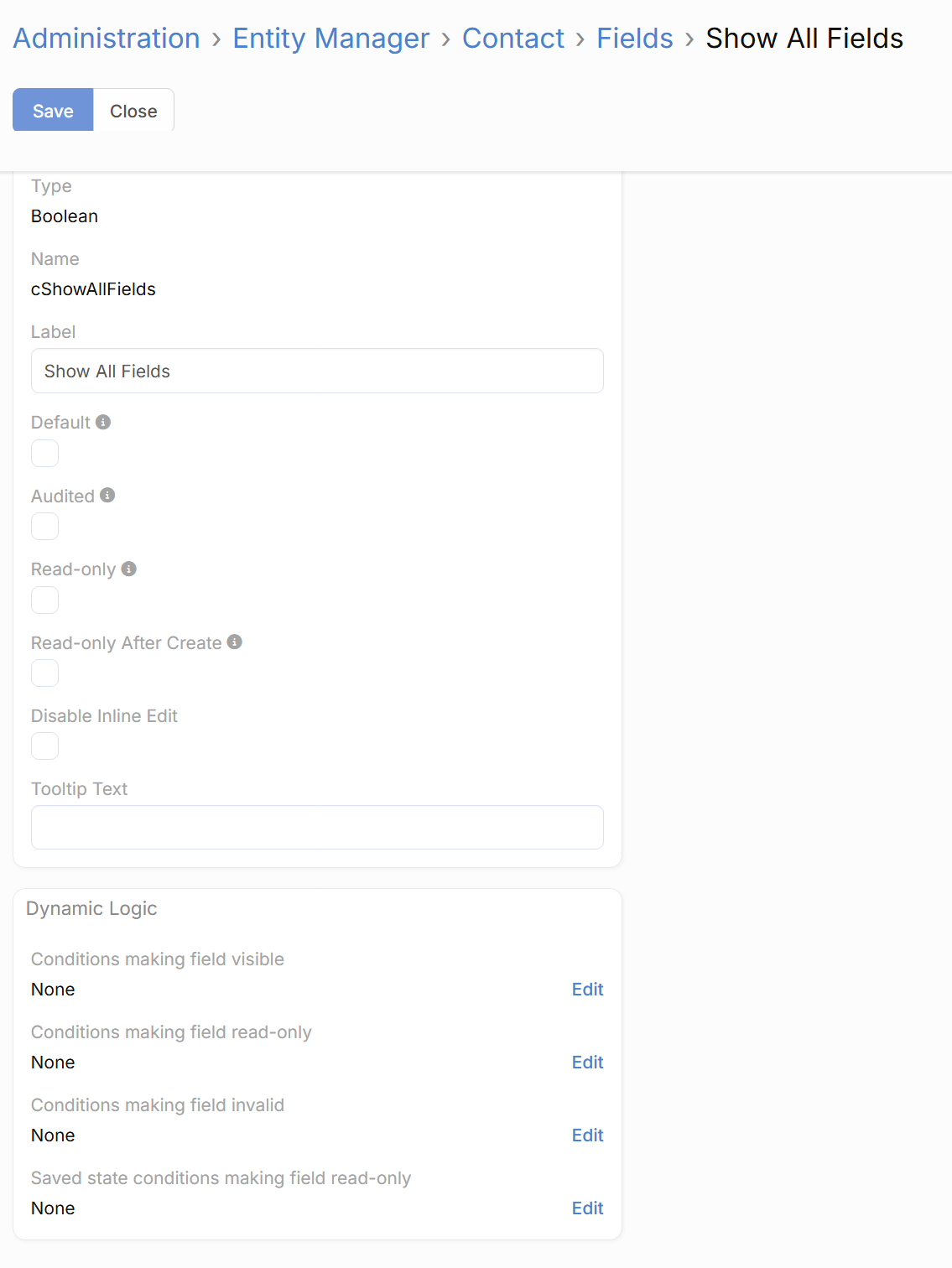Viewport: 952px width, 1268px height.
Task: Click into the Label input field
Action: click(317, 372)
